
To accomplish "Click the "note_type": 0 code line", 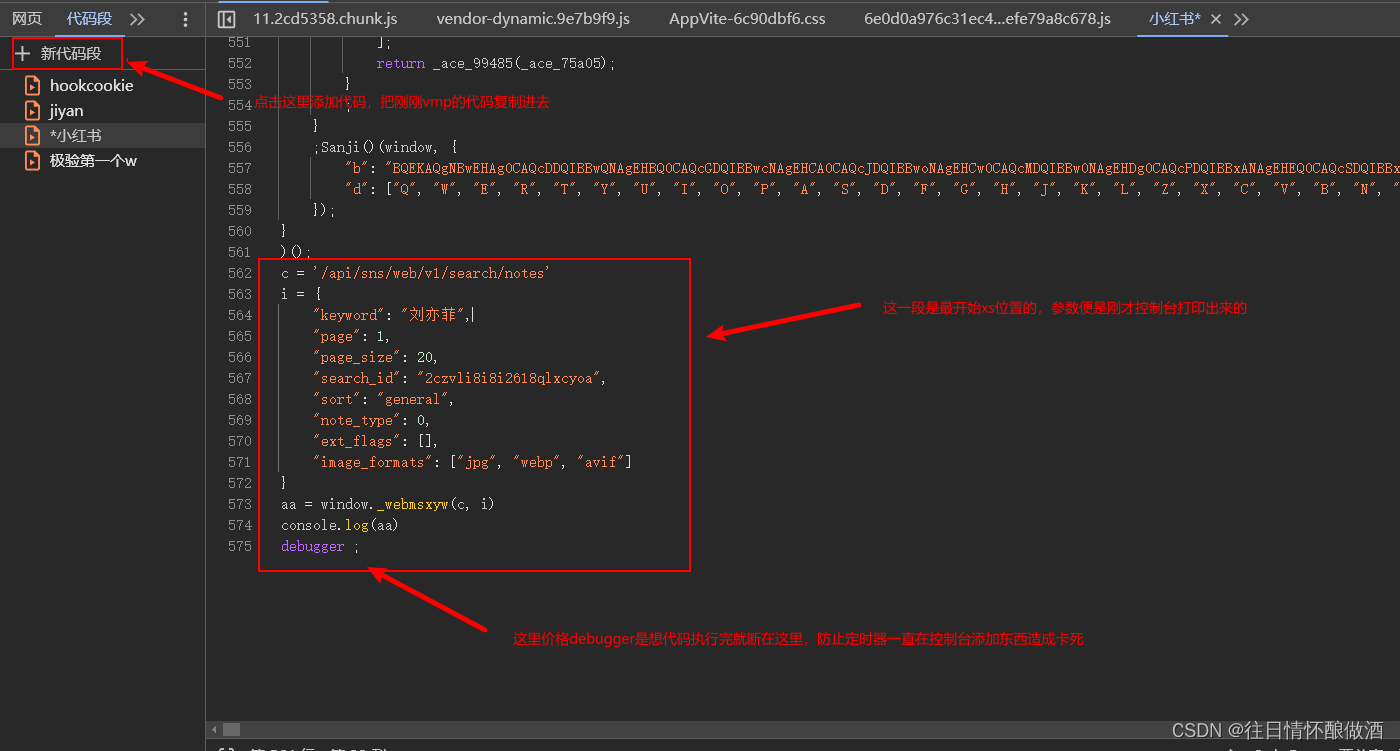I will tap(371, 420).
